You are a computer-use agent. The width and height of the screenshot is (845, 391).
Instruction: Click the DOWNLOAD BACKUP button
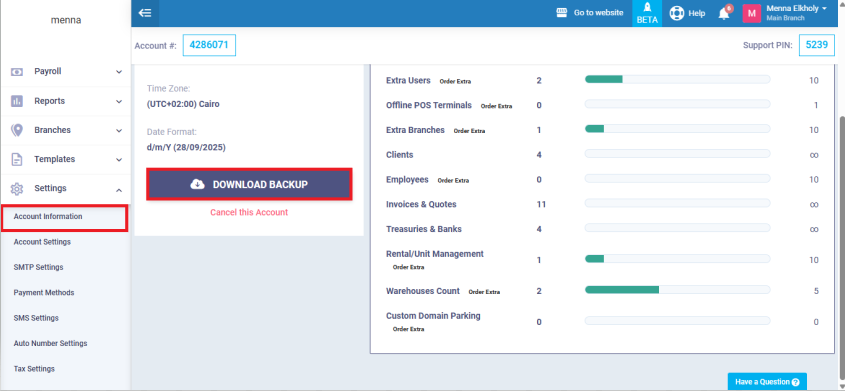(x=249, y=184)
